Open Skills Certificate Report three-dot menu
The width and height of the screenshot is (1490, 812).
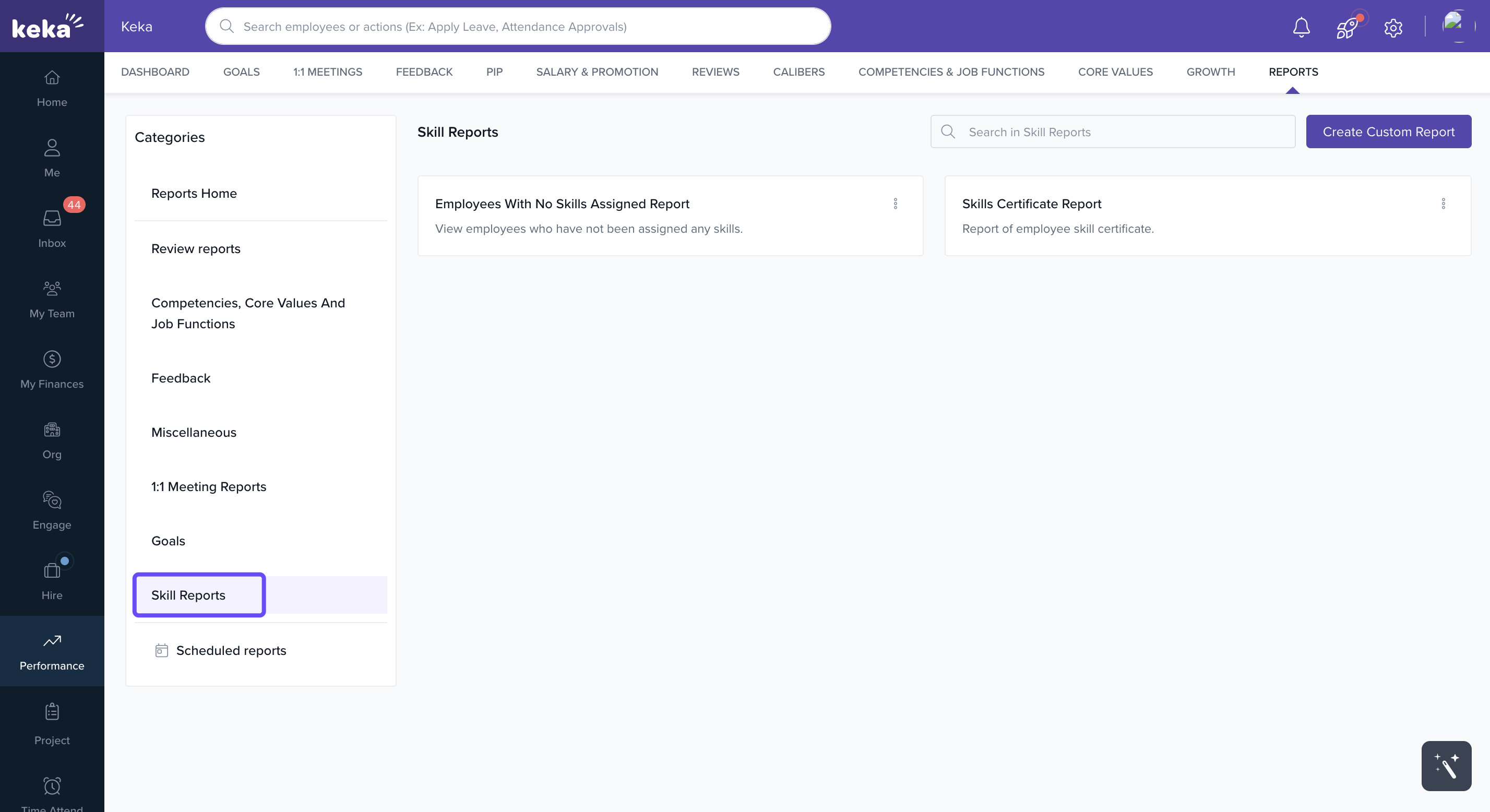(x=1443, y=204)
